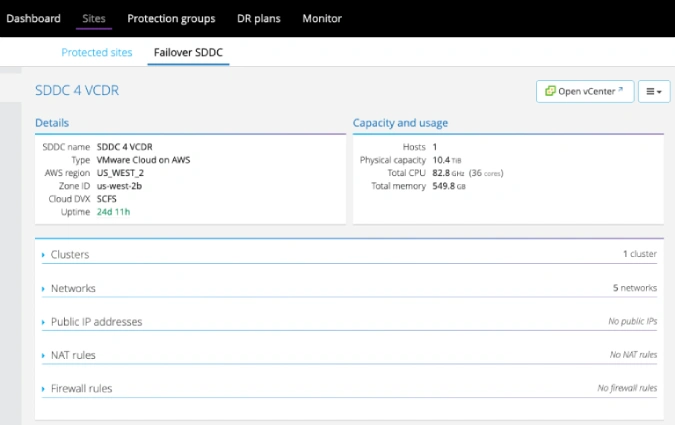Click the external link arrow on Open vCenter
The height and width of the screenshot is (425, 675).
pyautogui.click(x=620, y=90)
